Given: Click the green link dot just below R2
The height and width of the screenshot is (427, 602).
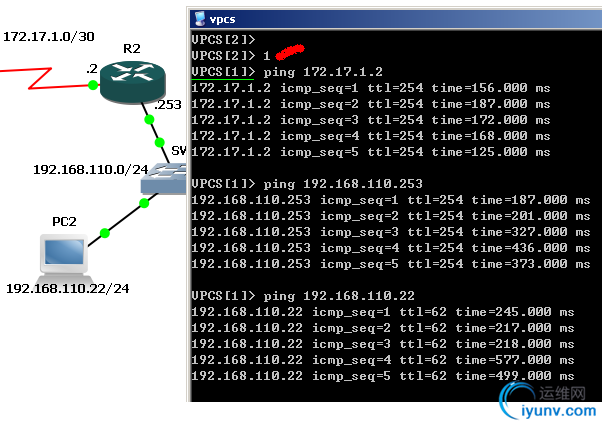Looking at the screenshot, I should pyautogui.click(x=149, y=120).
